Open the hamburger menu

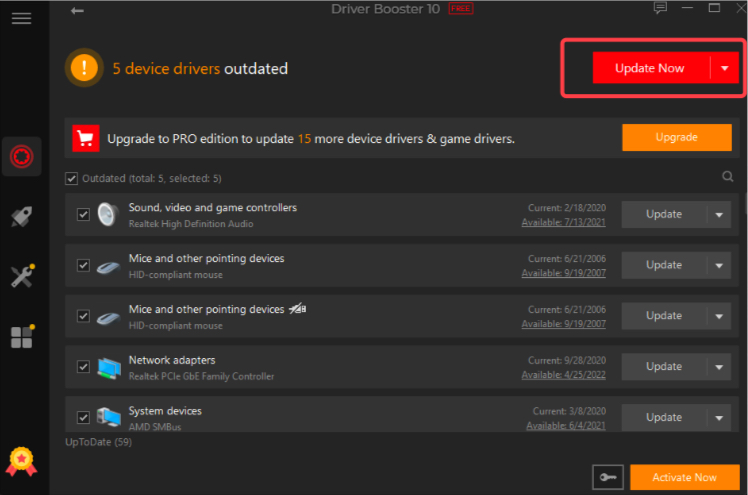(21, 18)
